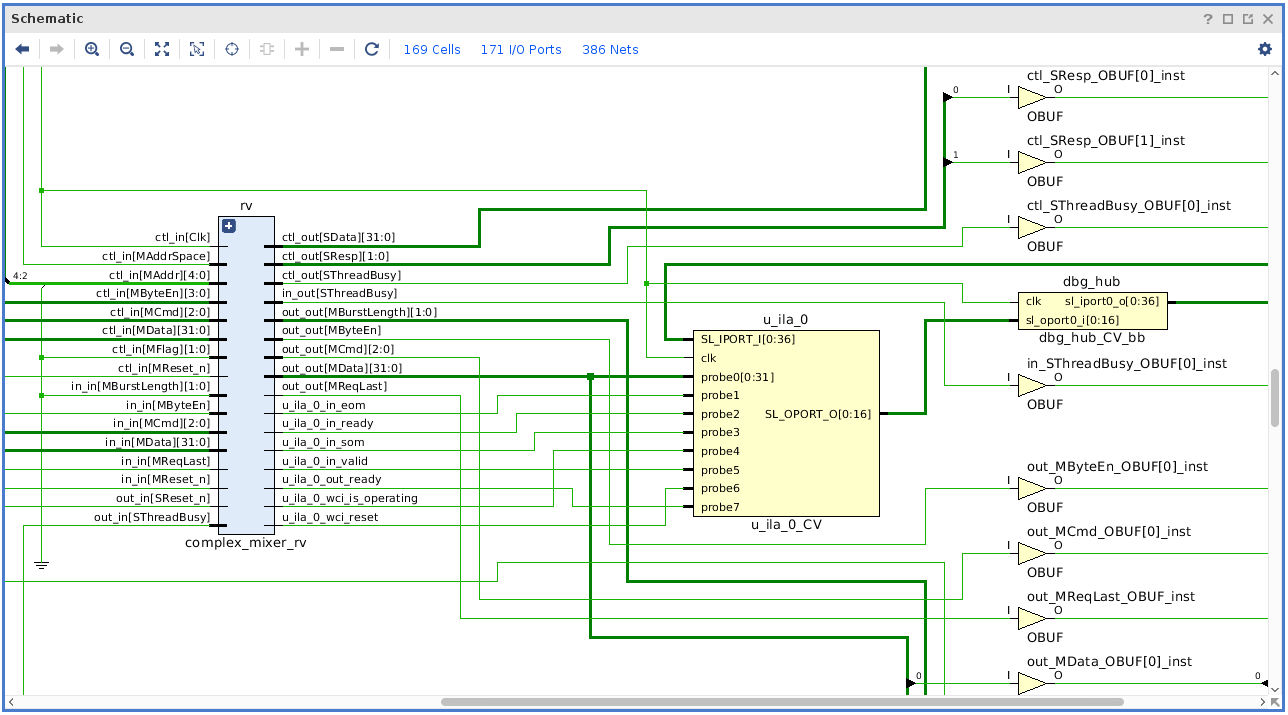
Task: Click pin u_ila_0_wci_is_operating
Action: click(350, 498)
